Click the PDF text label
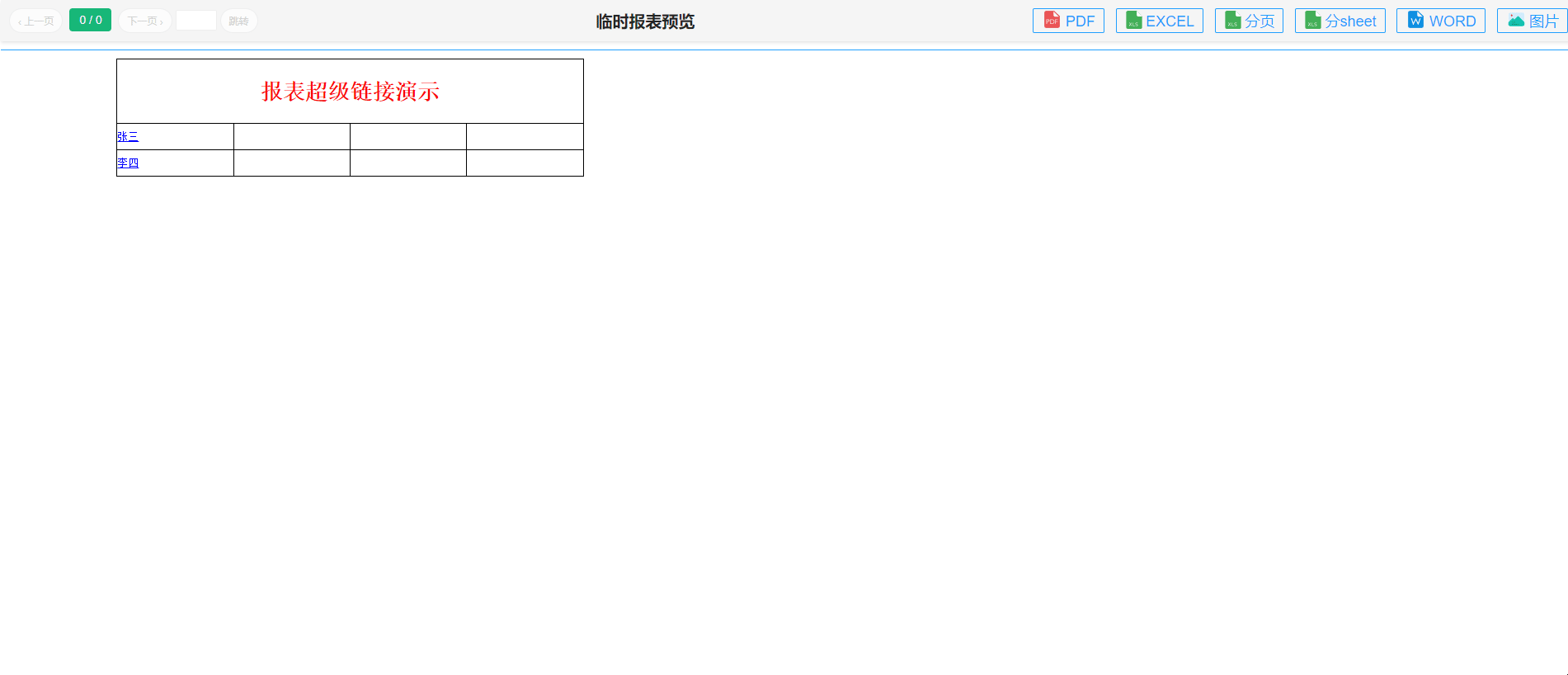Screen dimensions: 1568x675 [1080, 21]
